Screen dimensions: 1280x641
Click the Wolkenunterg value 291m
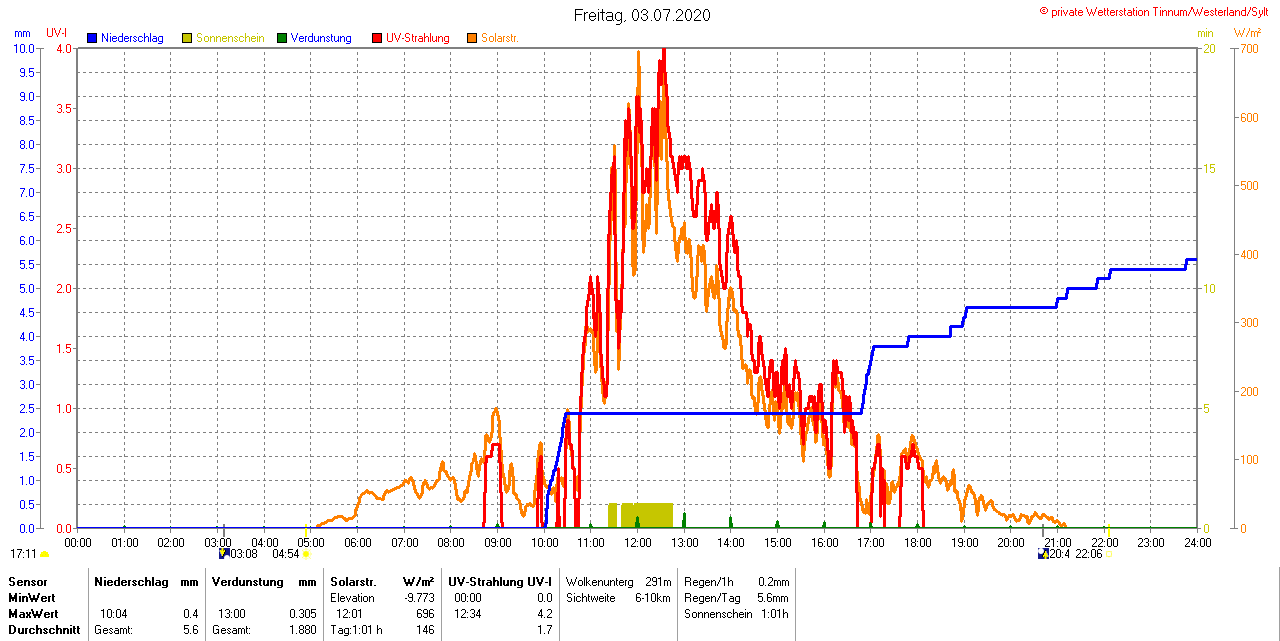click(x=658, y=581)
